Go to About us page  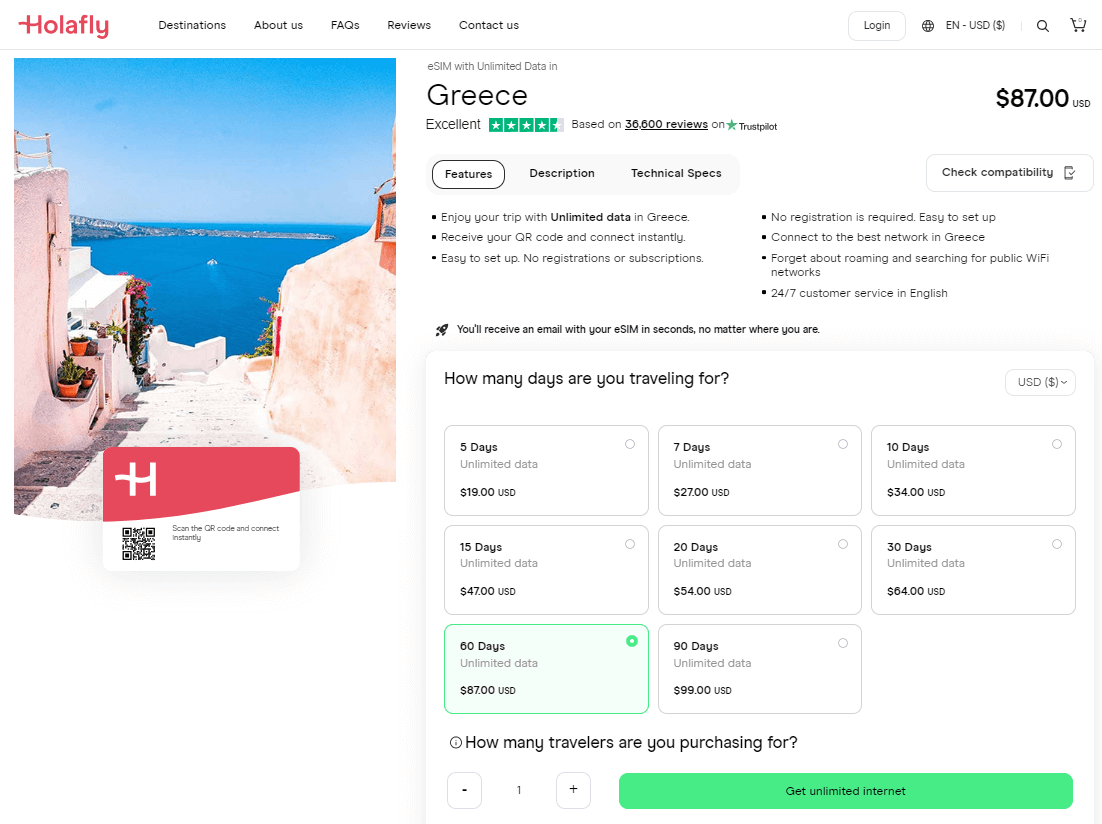(278, 25)
